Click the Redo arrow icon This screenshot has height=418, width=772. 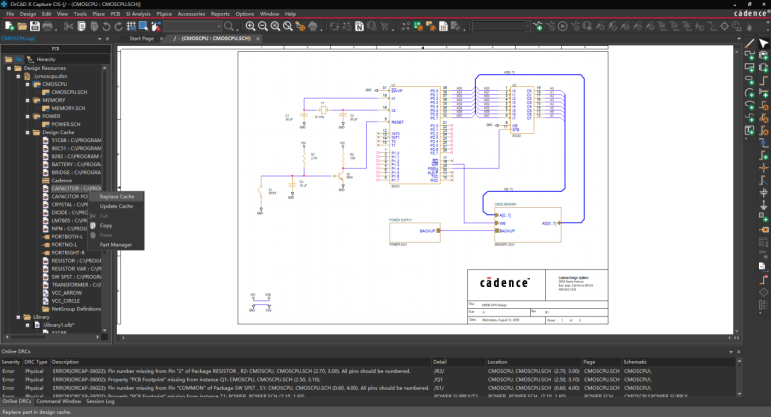(118, 26)
